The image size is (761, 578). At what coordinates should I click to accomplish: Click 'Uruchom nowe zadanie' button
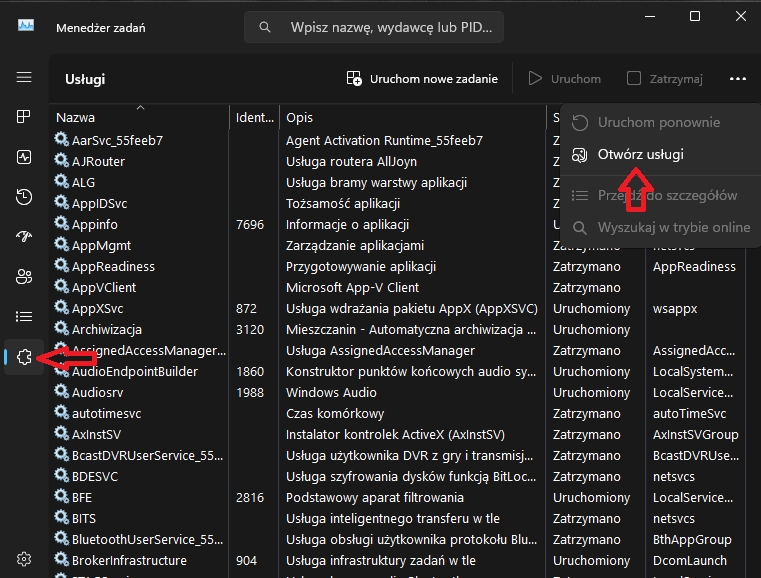[422, 78]
